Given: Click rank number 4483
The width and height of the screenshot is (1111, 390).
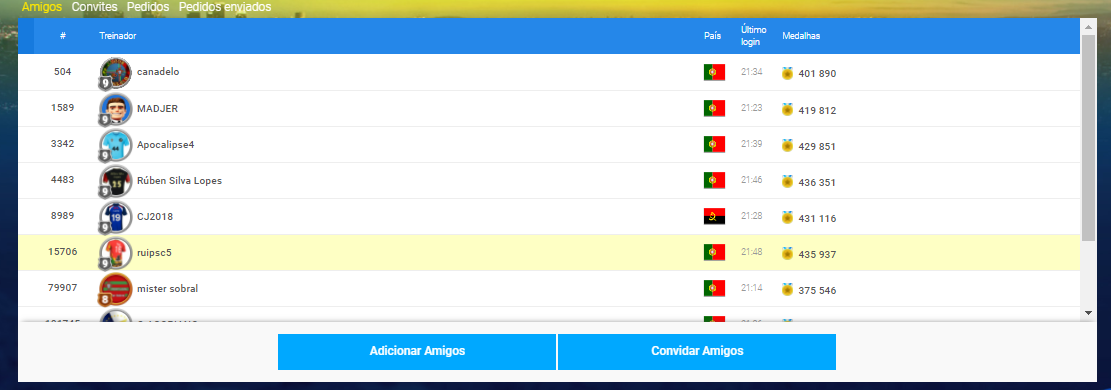Looking at the screenshot, I should [62, 180].
